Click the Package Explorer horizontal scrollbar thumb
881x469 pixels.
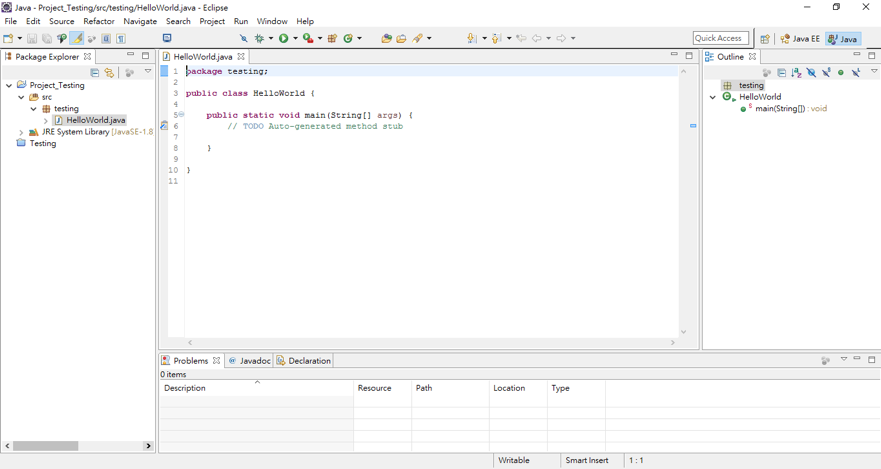click(x=46, y=446)
